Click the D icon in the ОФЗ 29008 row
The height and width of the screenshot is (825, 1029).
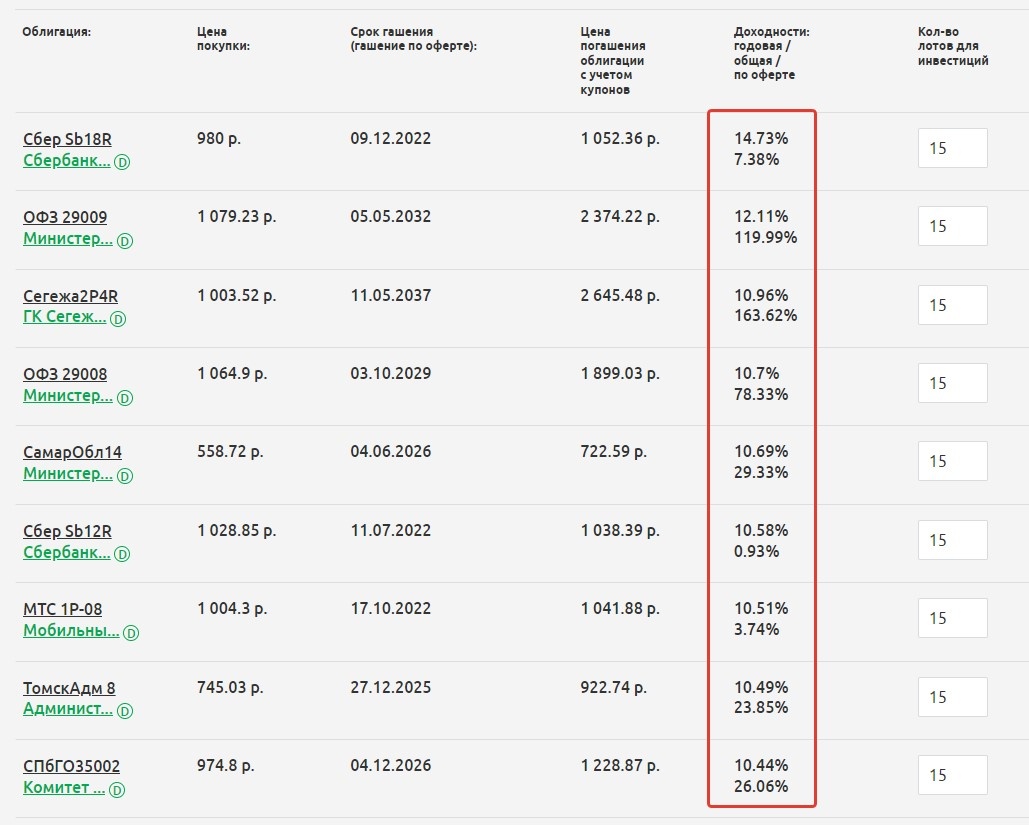[125, 397]
